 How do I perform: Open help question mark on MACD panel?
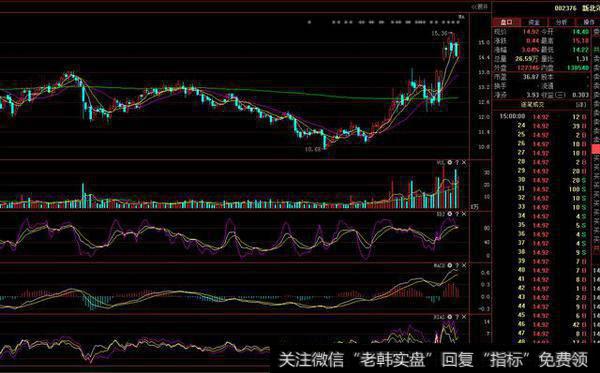(457, 265)
